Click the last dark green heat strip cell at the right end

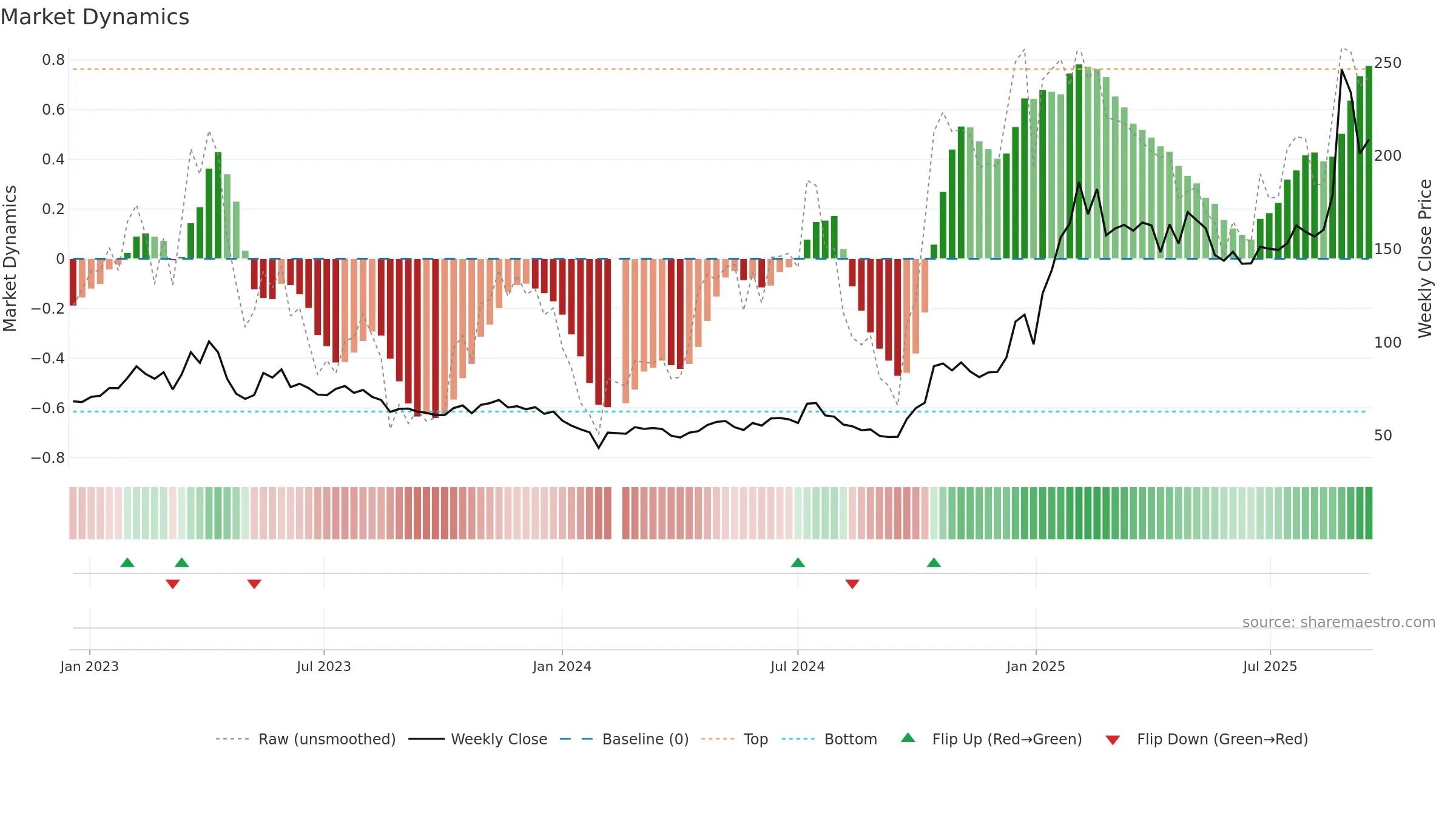pos(1369,513)
